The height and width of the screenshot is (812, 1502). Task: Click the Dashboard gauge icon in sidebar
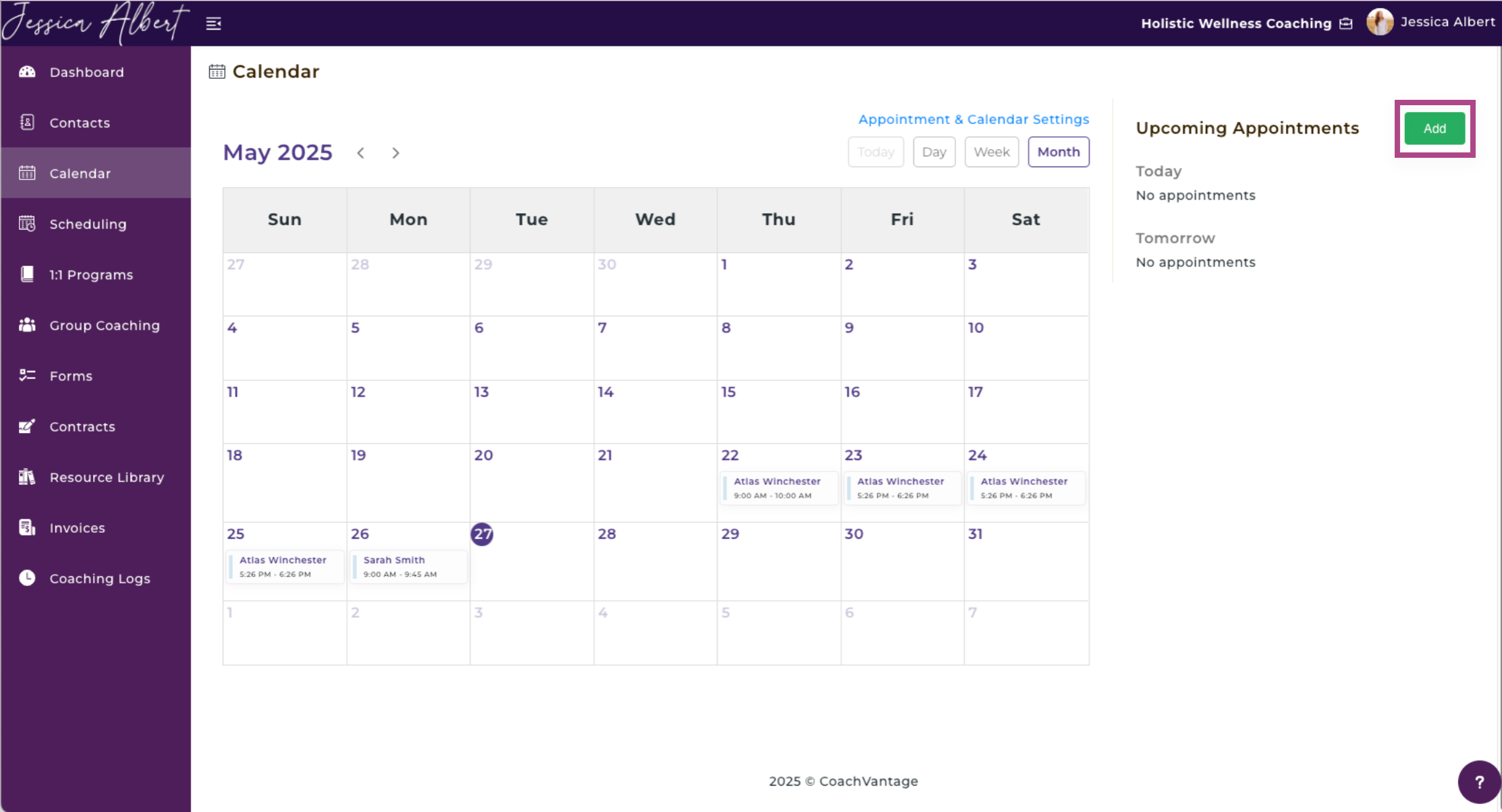pyautogui.click(x=27, y=72)
